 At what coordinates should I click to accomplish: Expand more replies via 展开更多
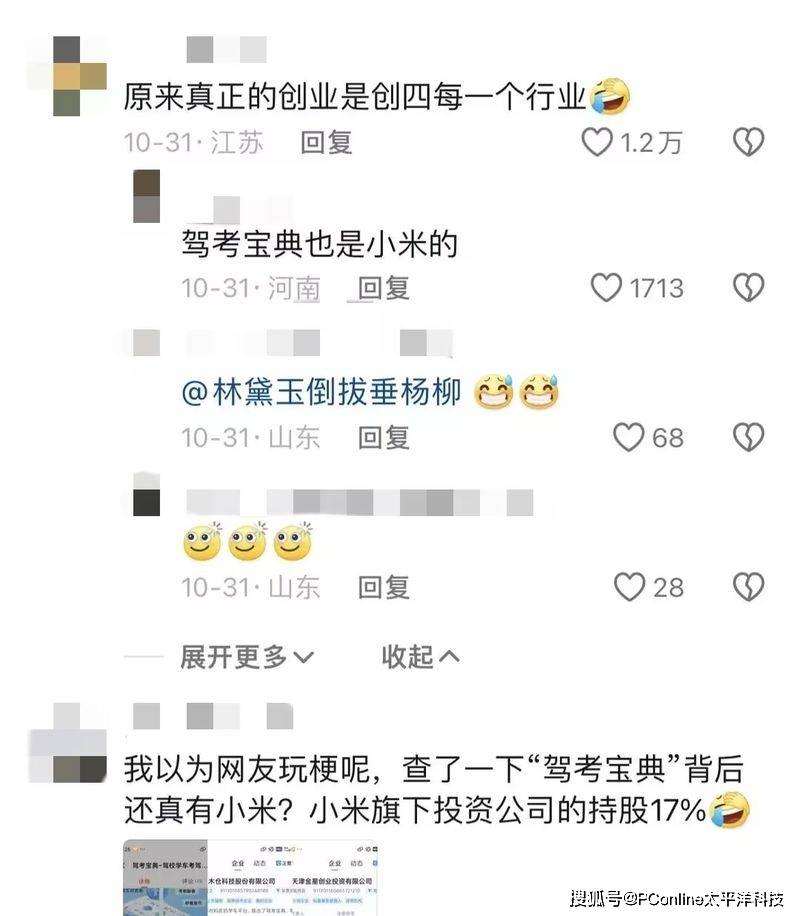(x=247, y=657)
